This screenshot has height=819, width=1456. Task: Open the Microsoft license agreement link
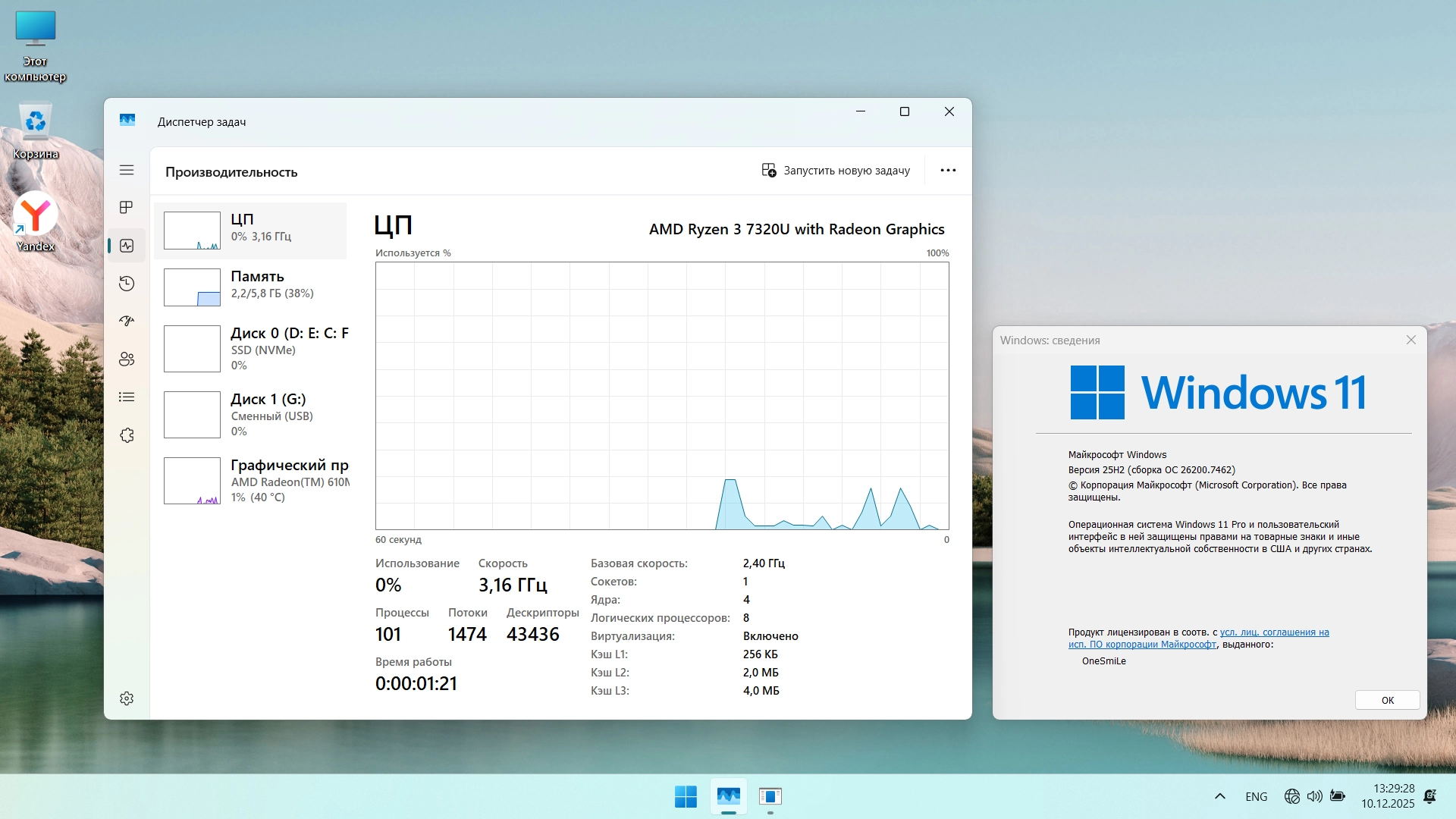pyautogui.click(x=1273, y=632)
